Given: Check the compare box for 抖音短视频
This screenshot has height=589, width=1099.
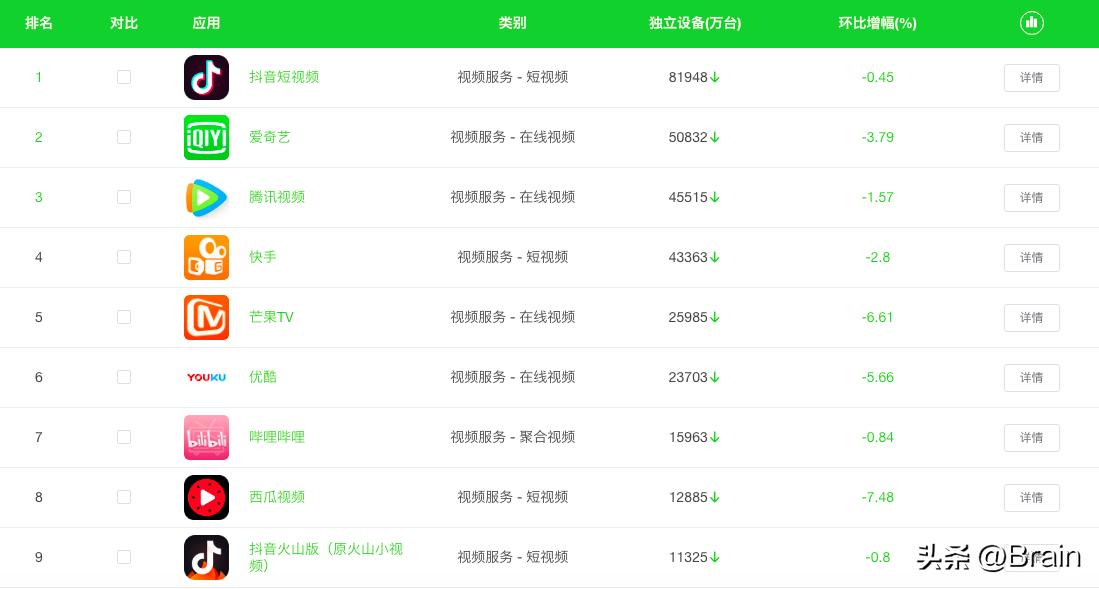Looking at the screenshot, I should [x=124, y=77].
